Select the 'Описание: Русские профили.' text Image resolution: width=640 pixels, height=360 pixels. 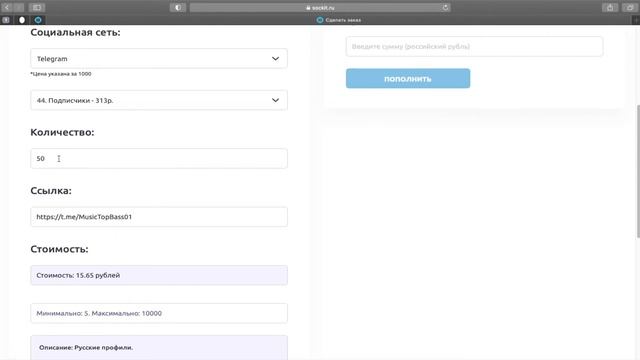(86, 347)
